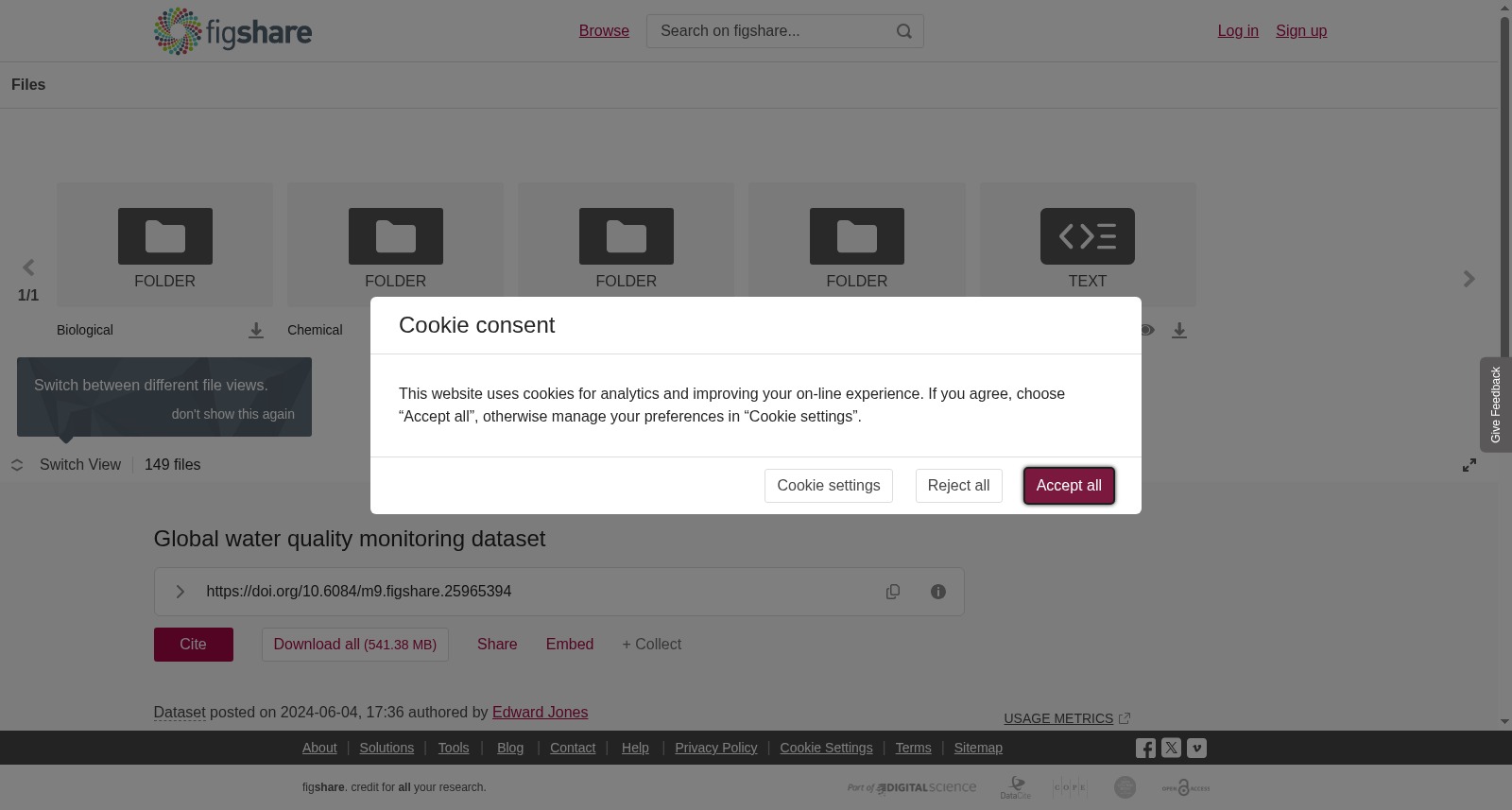Click the Embed button
Screen dimensions: 1512x810
coord(570,645)
